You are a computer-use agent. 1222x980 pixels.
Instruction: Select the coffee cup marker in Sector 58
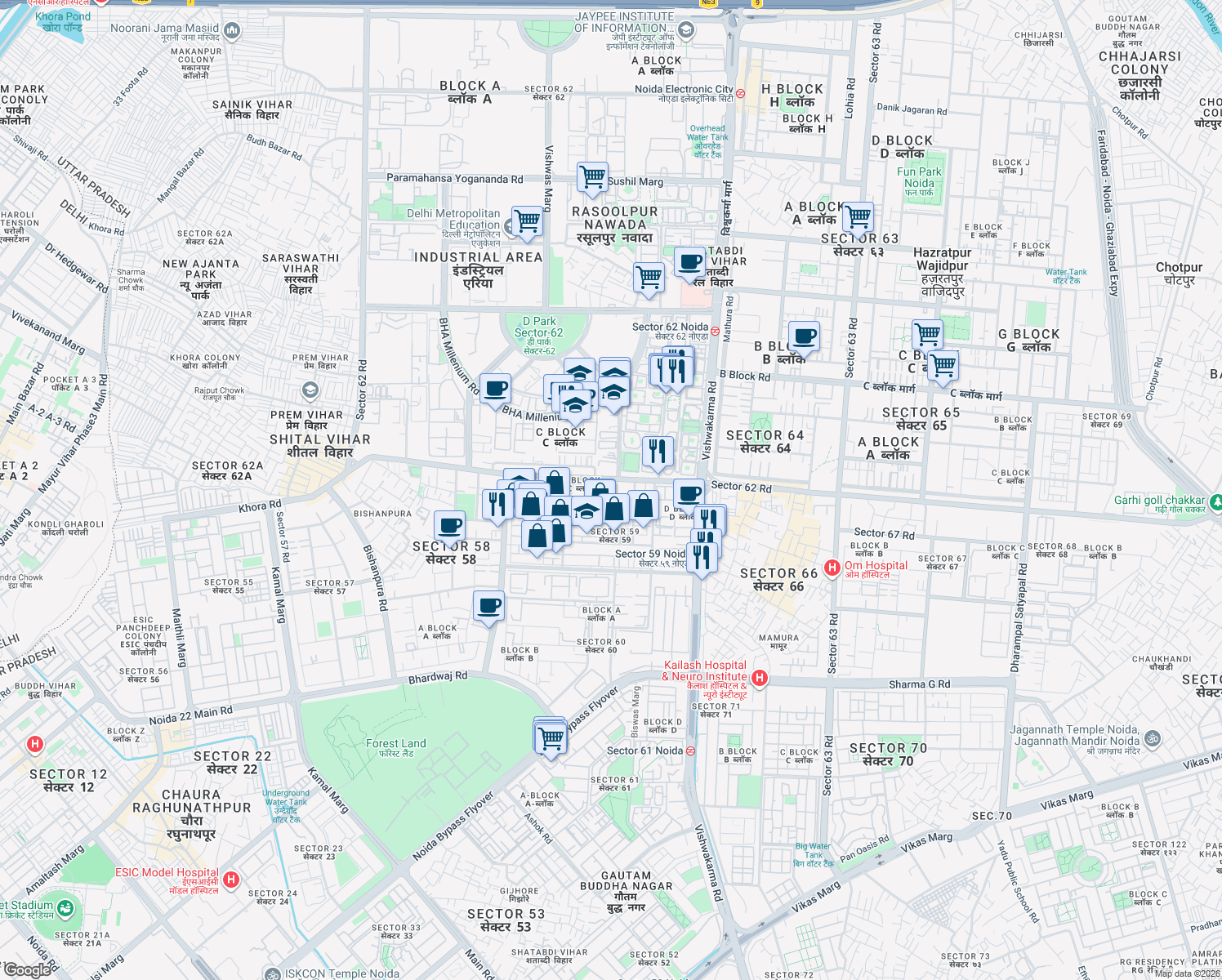pyautogui.click(x=448, y=524)
